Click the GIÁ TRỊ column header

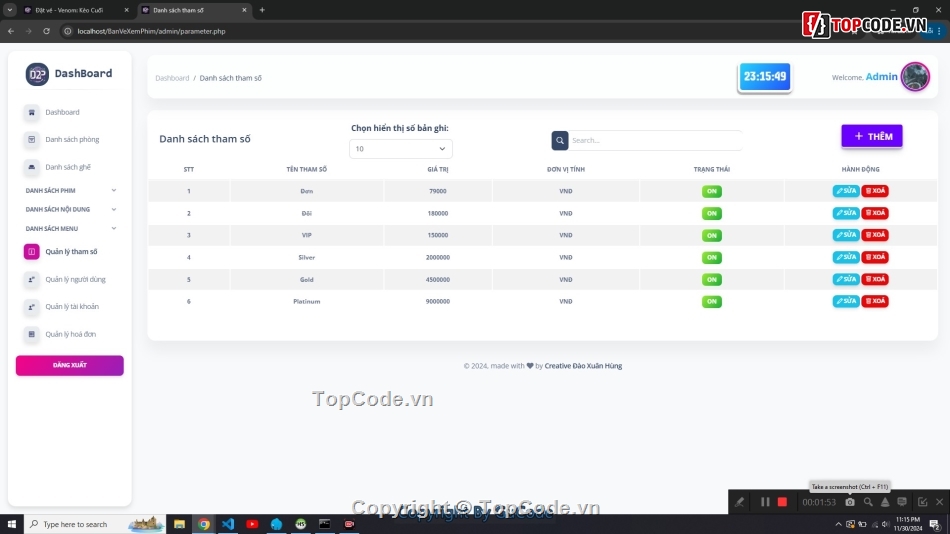click(437, 170)
